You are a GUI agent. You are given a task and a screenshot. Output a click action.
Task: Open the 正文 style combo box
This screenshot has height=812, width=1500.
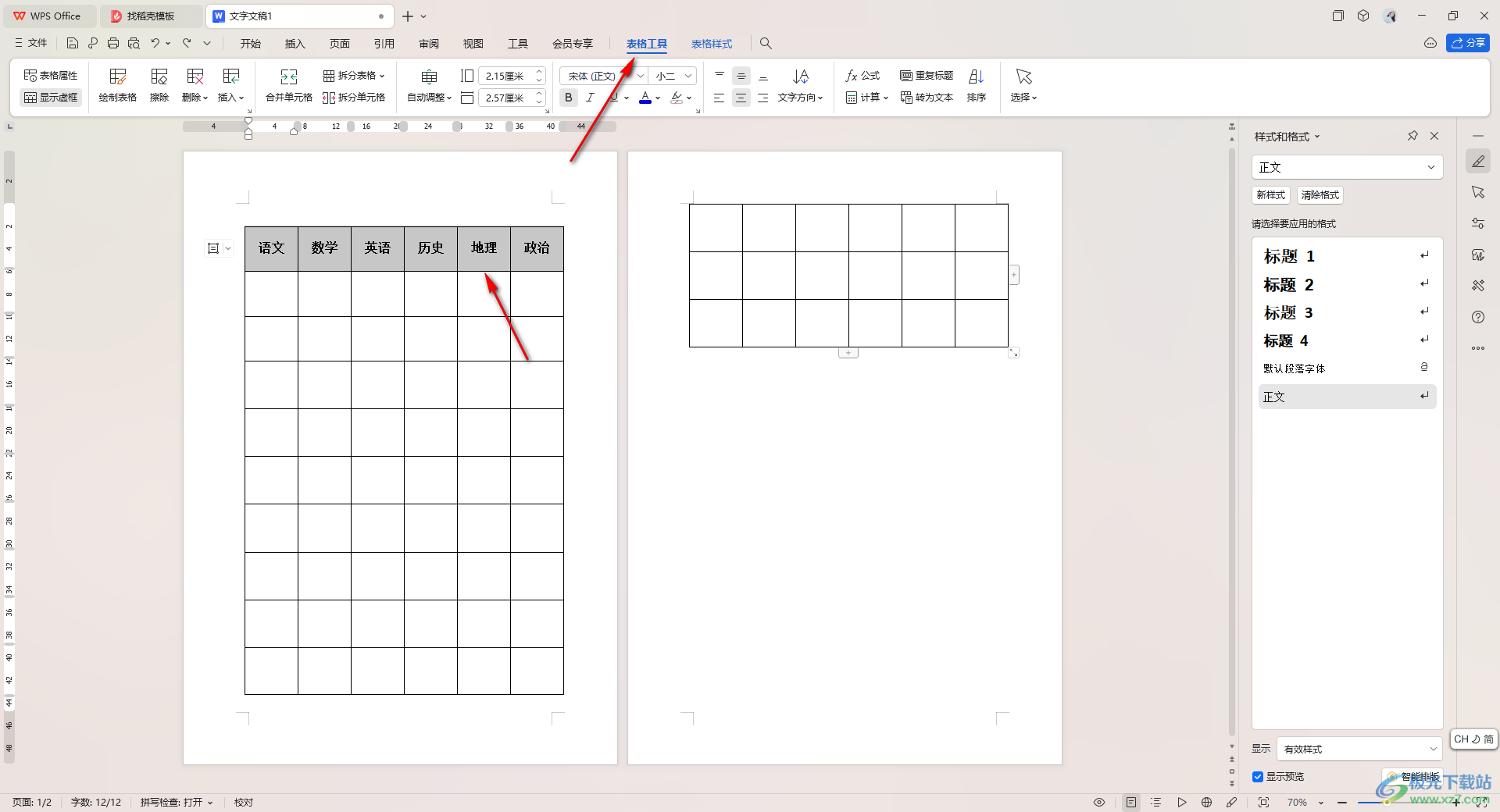pos(1347,167)
